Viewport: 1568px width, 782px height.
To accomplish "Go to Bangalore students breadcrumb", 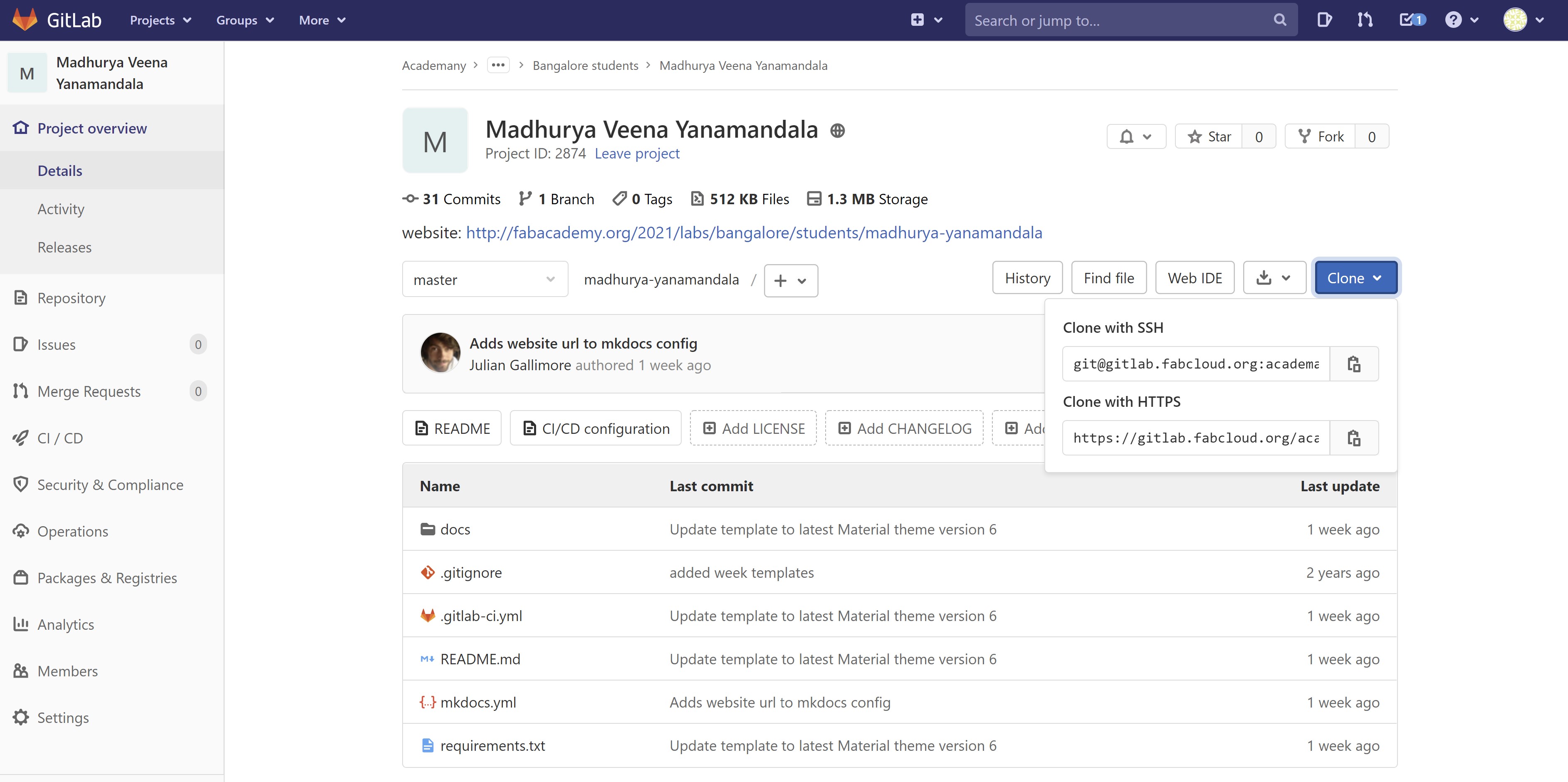I will pyautogui.click(x=586, y=65).
